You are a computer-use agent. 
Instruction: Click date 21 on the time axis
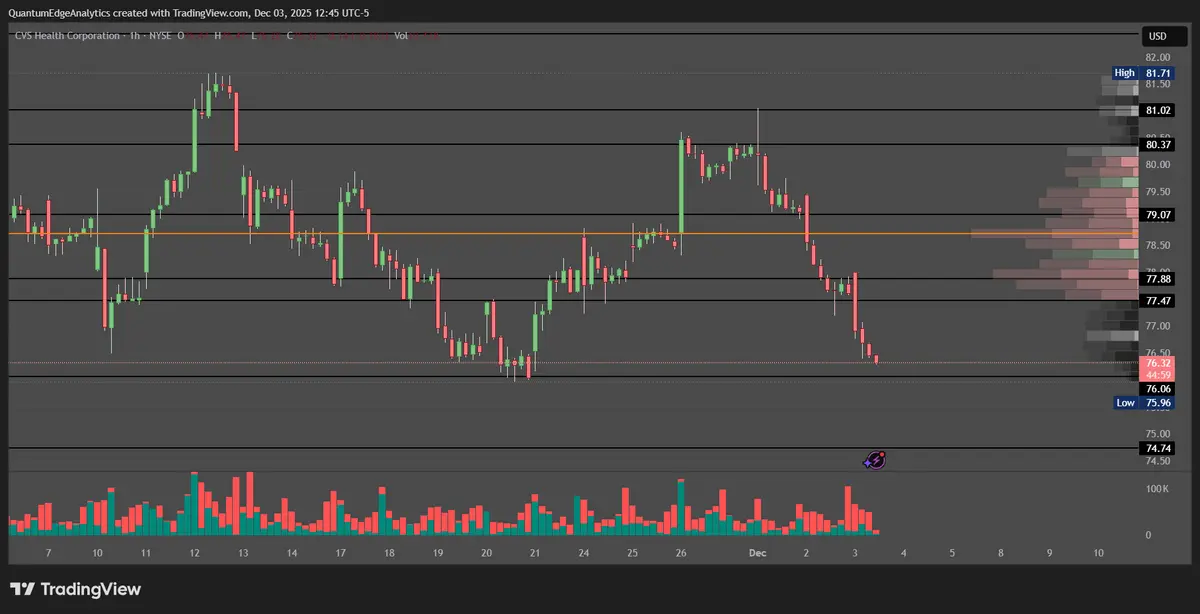[x=535, y=552]
